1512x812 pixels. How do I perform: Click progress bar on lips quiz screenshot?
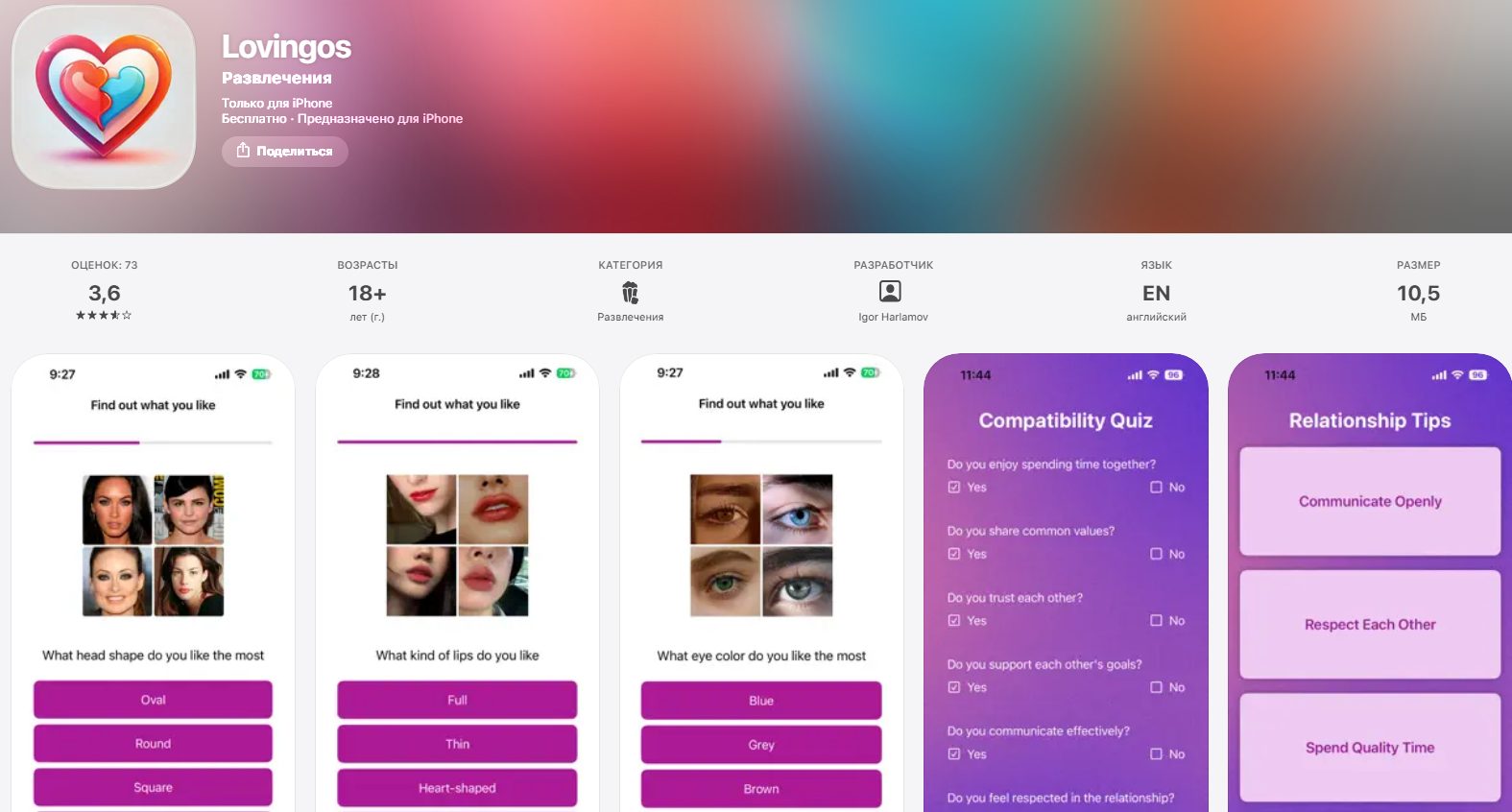click(x=457, y=442)
